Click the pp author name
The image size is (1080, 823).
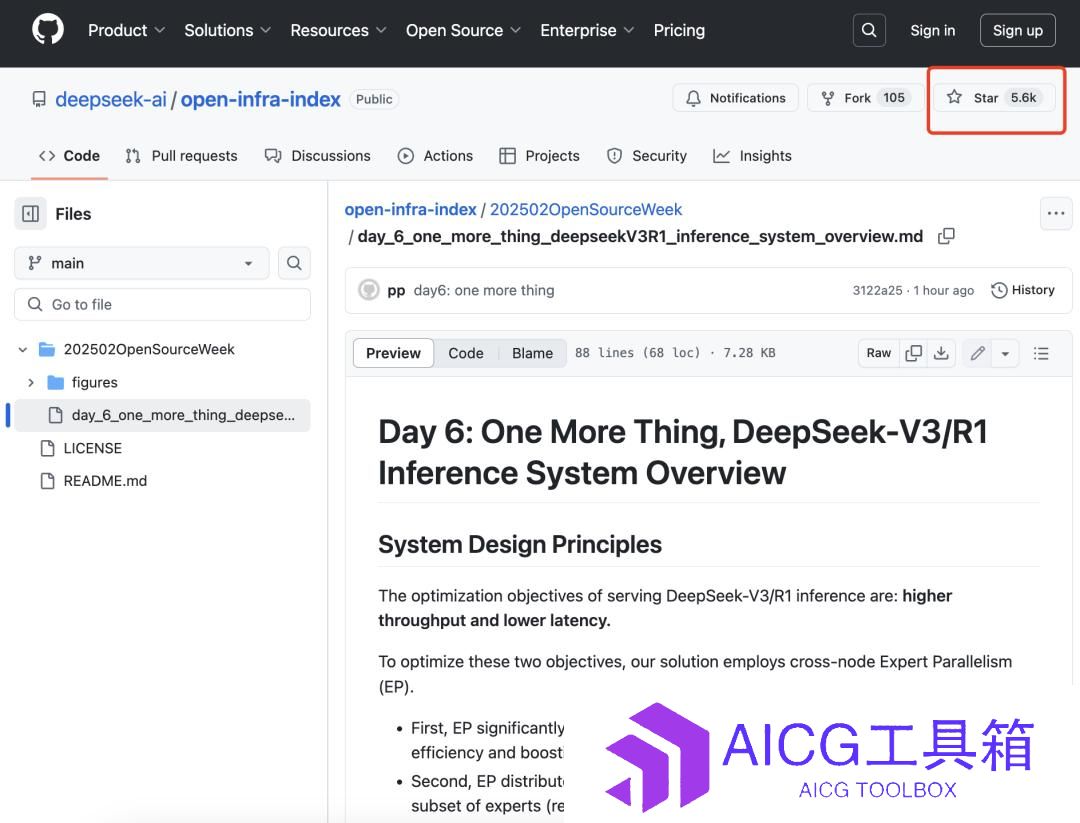(396, 291)
